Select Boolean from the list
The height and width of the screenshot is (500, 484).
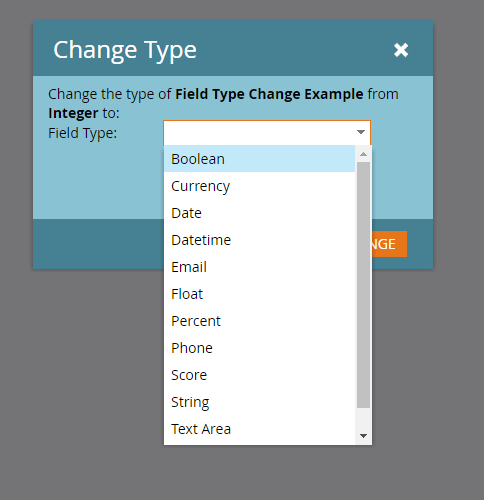pos(260,159)
